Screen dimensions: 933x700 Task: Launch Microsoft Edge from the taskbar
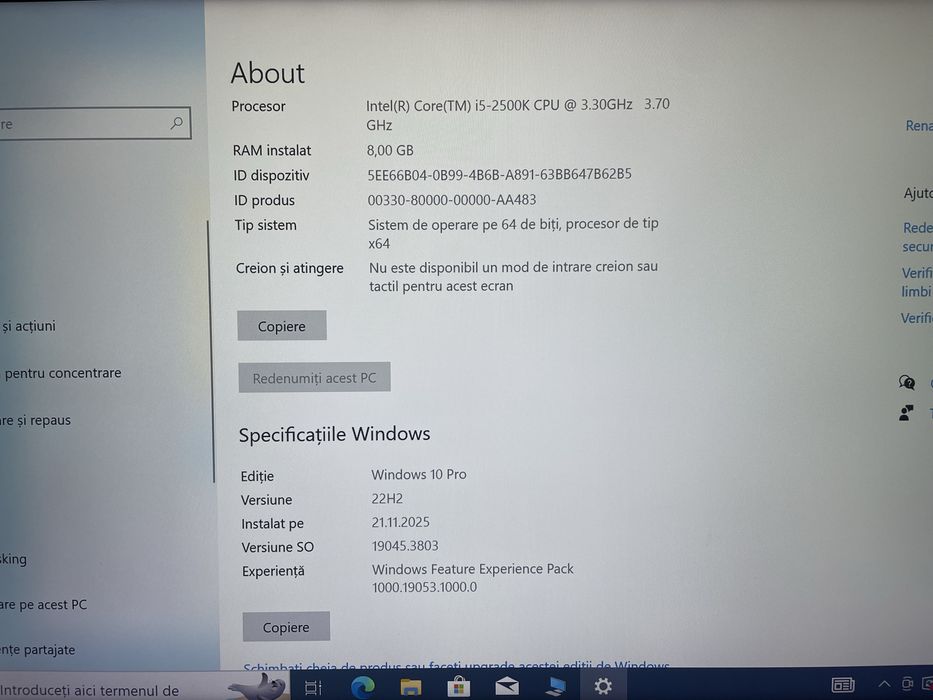(x=363, y=687)
